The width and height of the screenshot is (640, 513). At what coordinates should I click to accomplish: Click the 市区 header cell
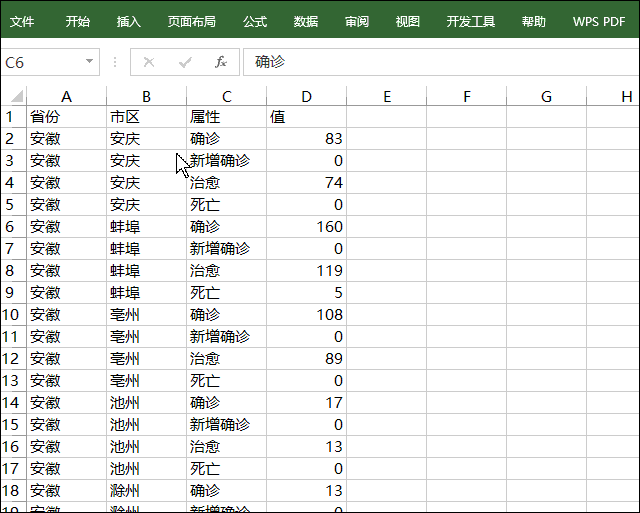(147, 117)
